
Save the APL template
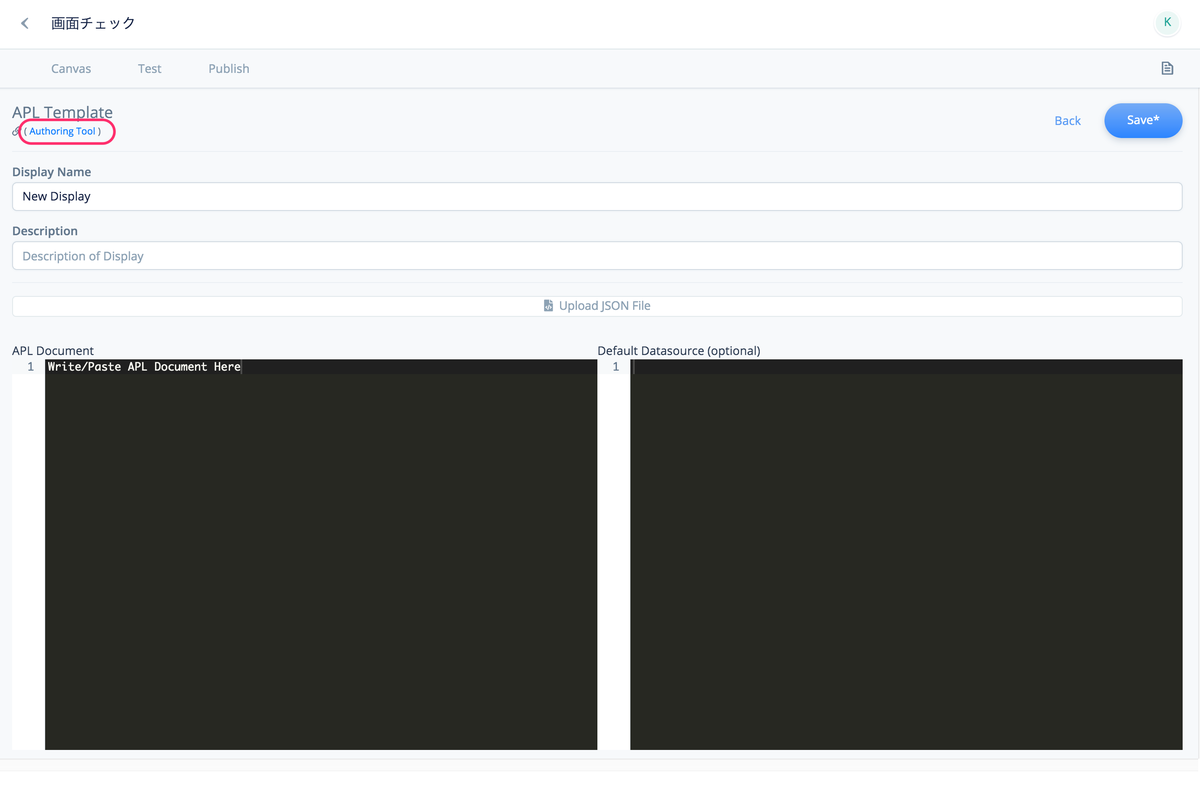tap(1143, 120)
